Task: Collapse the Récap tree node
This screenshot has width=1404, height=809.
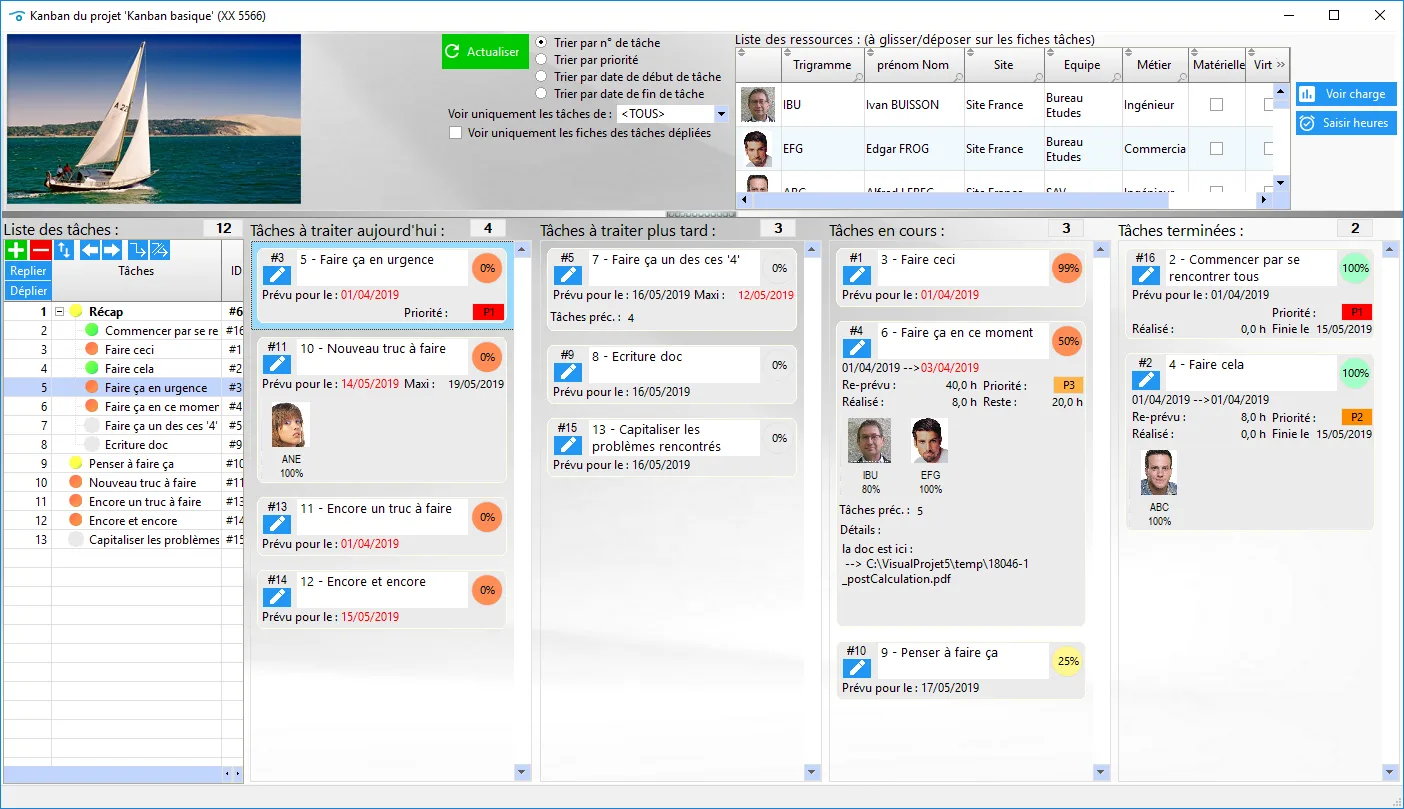Action: [x=59, y=312]
